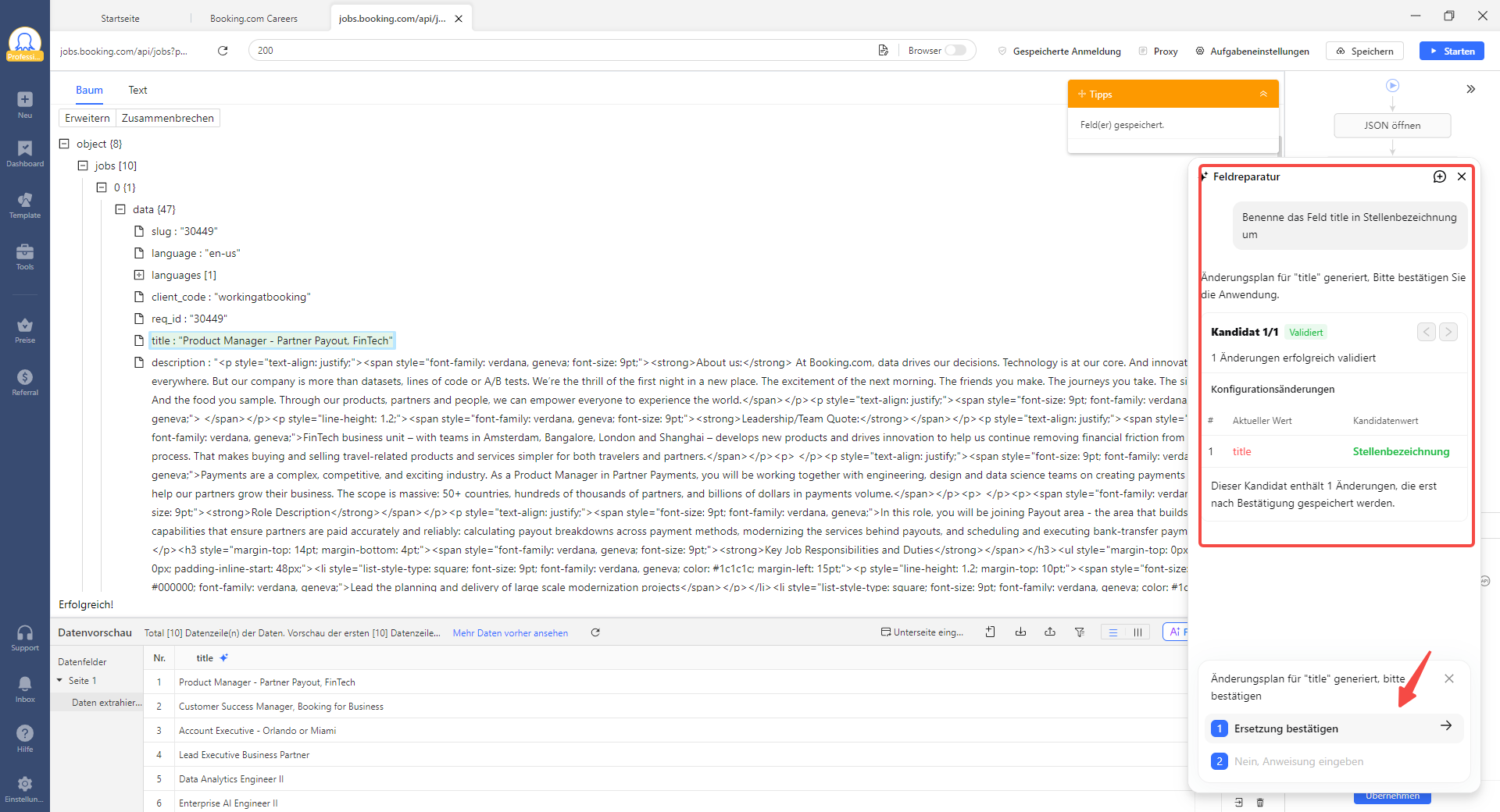Open the Support sidebar icon
Image resolution: width=1500 pixels, height=812 pixels.
pos(25,638)
